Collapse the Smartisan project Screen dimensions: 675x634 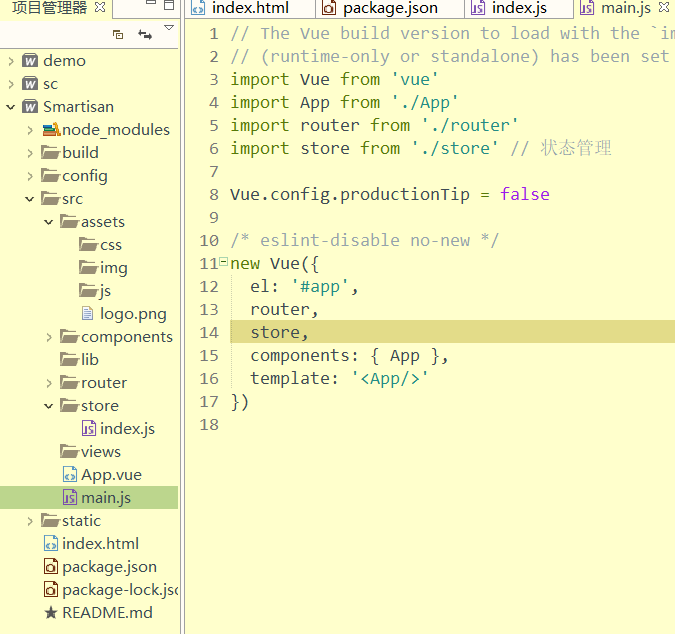pos(11,107)
